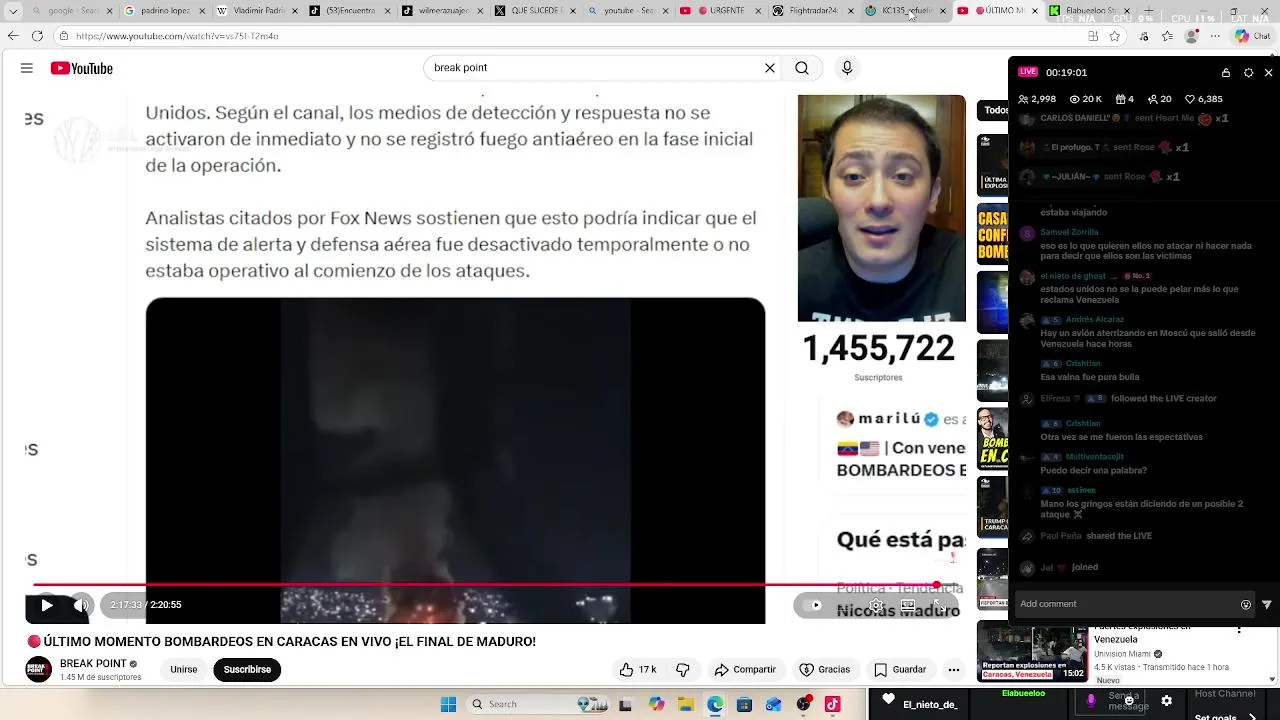Open Windows Start menu

[x=448, y=704]
